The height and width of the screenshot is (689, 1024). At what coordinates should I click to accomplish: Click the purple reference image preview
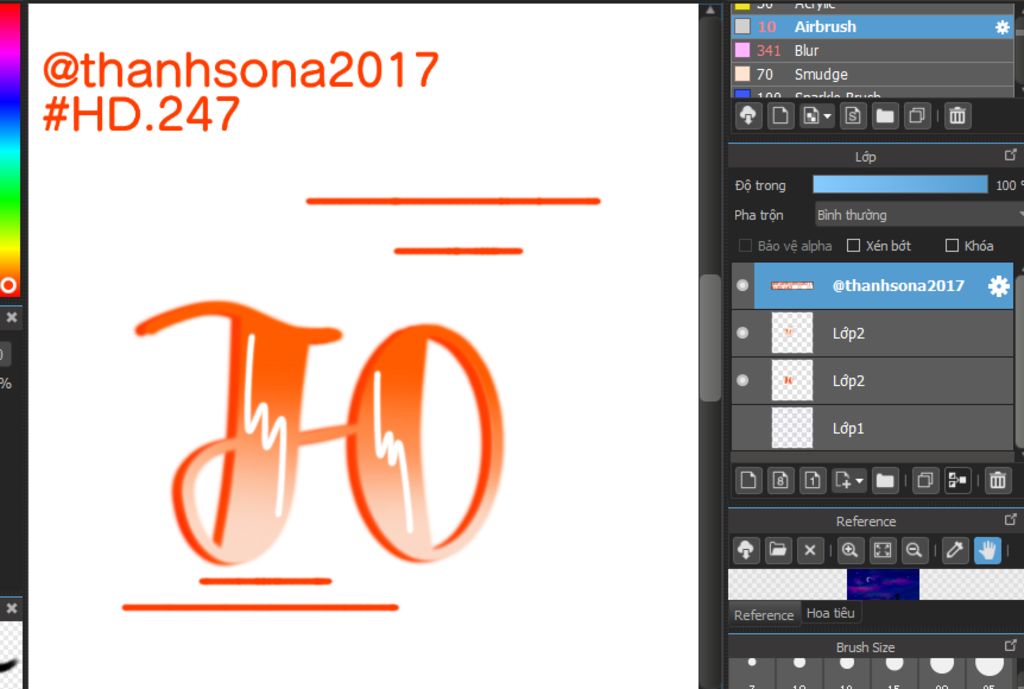(x=882, y=585)
